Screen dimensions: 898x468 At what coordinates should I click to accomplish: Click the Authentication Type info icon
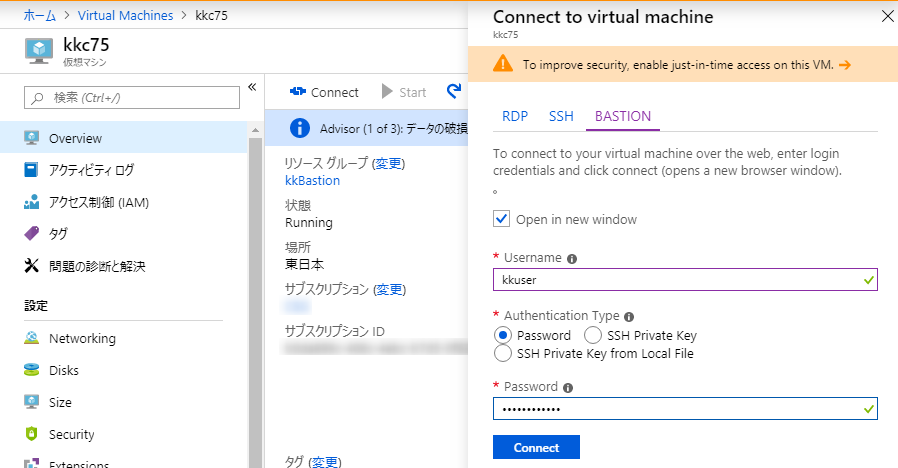pyautogui.click(x=629, y=317)
